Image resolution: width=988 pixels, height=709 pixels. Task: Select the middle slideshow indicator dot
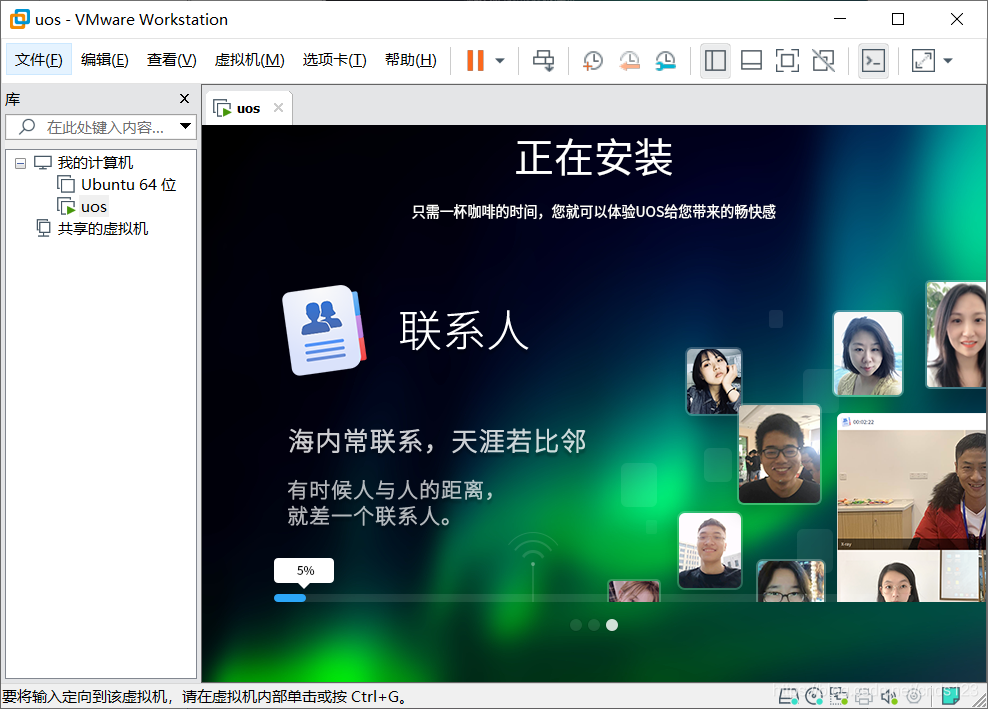pos(594,625)
